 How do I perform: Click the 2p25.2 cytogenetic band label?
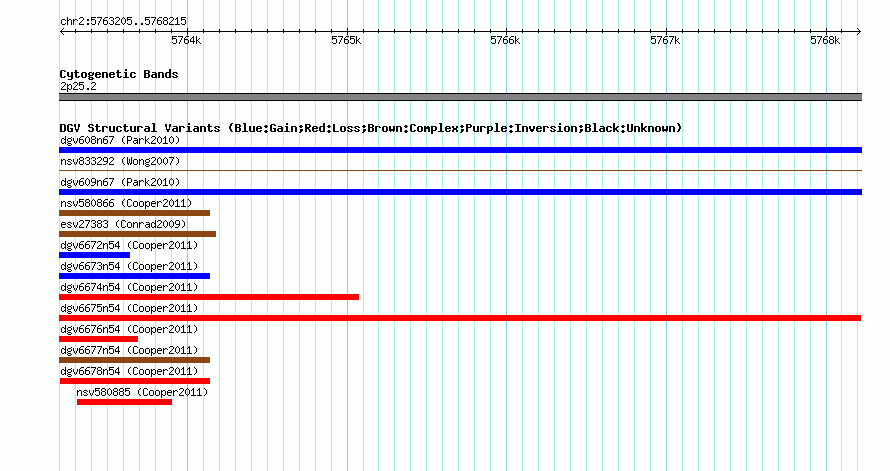78,86
